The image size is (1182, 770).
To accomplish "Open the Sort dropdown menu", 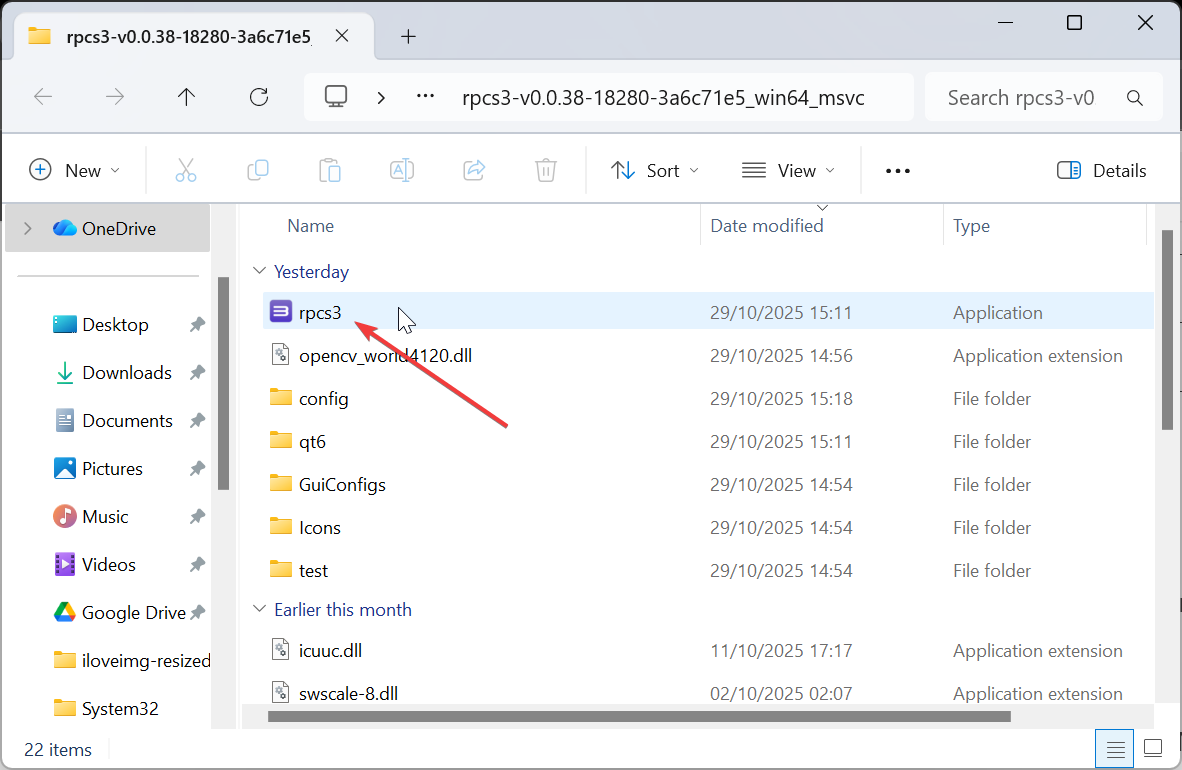I will (x=654, y=170).
